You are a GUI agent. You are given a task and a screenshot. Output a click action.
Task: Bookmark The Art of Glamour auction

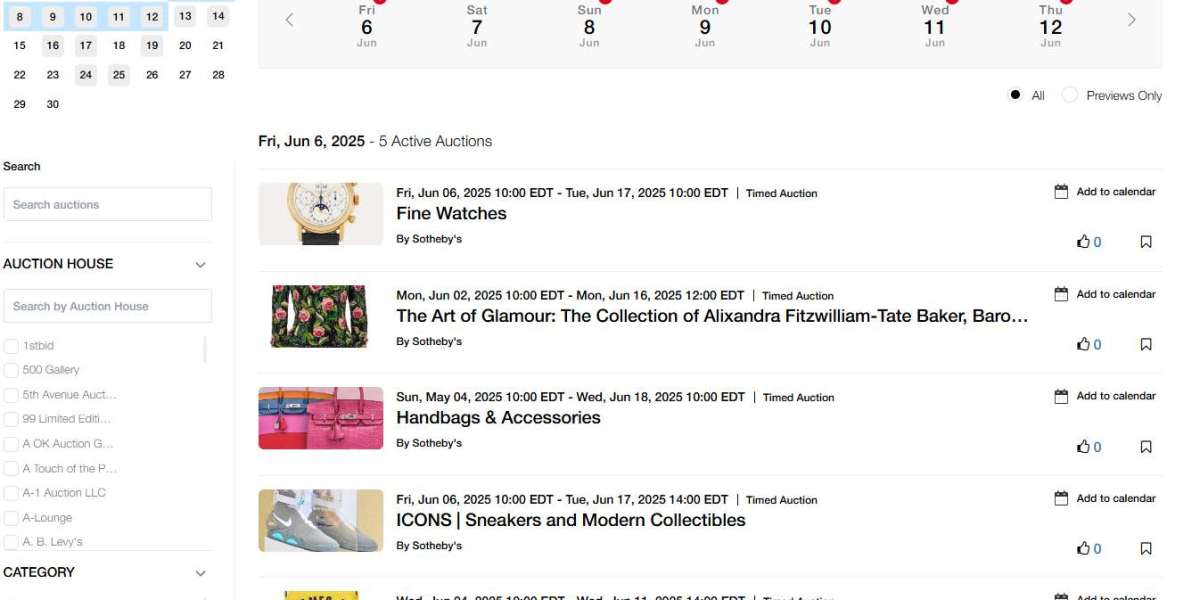(1146, 344)
